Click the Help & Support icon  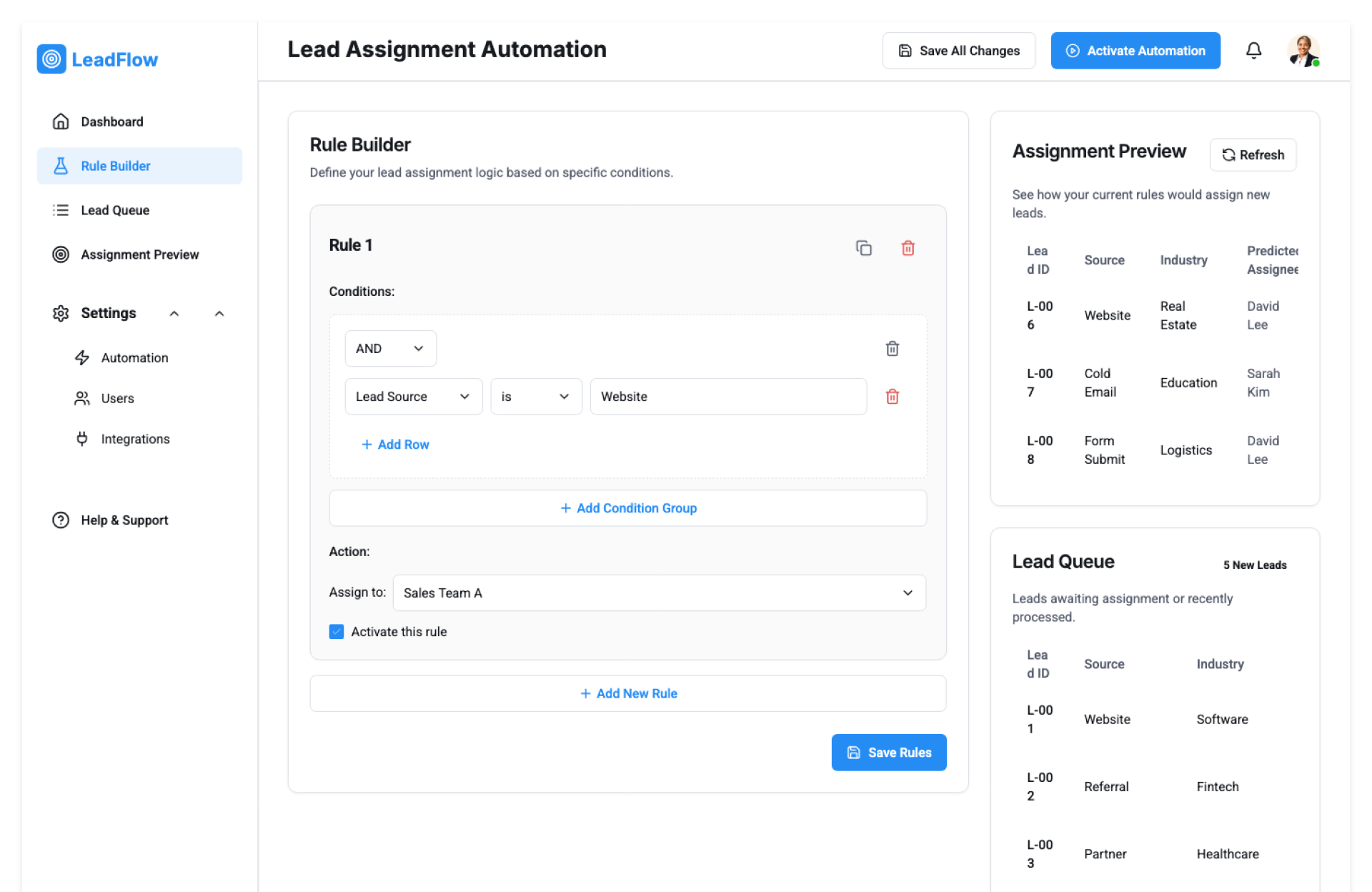(61, 520)
